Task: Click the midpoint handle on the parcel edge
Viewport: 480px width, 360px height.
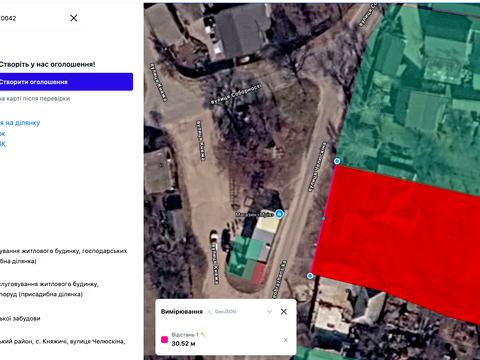Action: pos(323,218)
